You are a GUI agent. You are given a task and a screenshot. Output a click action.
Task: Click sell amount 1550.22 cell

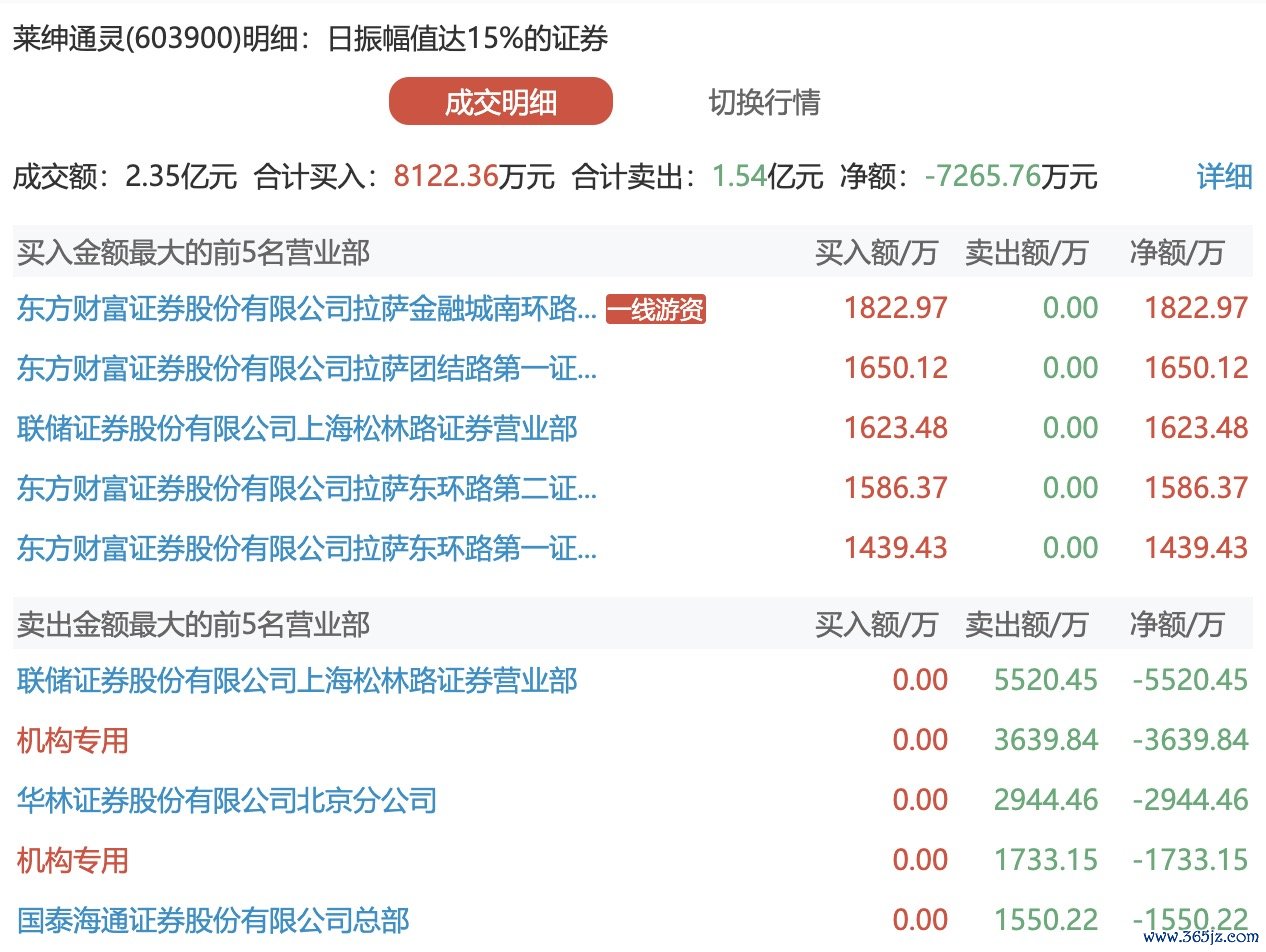tap(1046, 921)
